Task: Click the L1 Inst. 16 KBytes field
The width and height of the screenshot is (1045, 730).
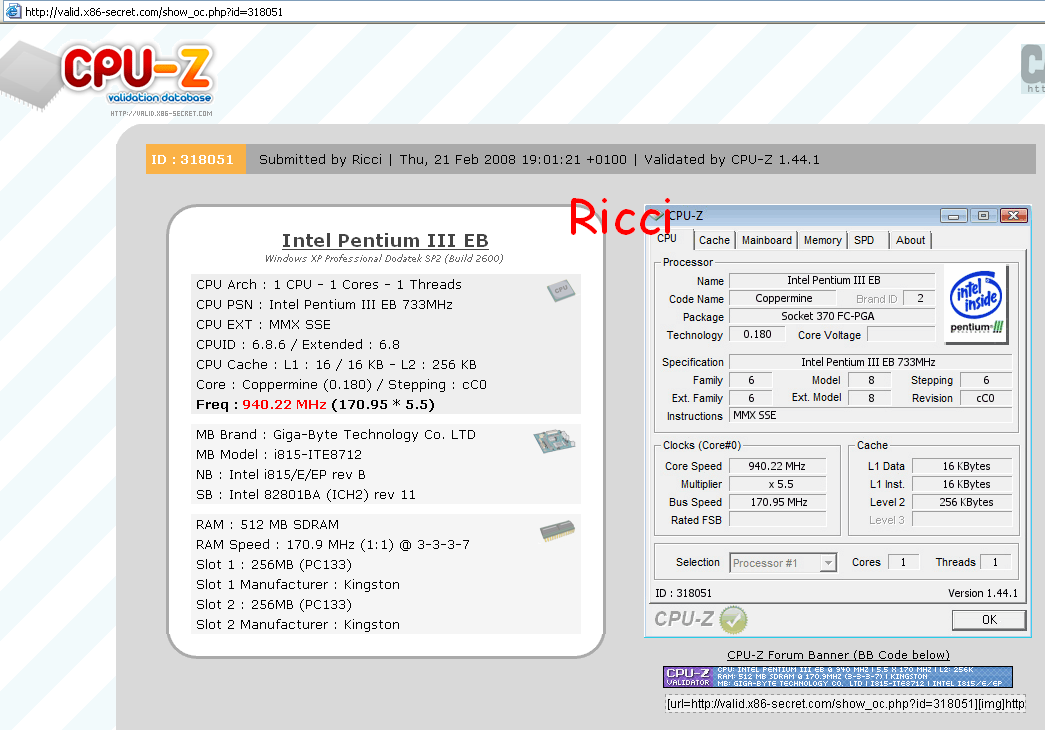Action: pos(962,484)
